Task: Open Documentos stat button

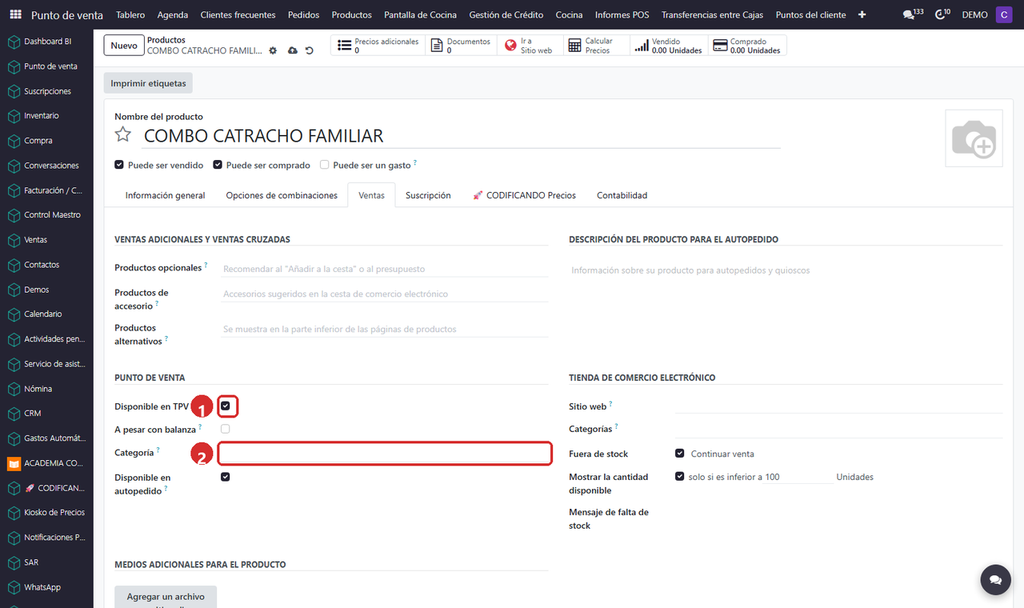Action: [461, 45]
